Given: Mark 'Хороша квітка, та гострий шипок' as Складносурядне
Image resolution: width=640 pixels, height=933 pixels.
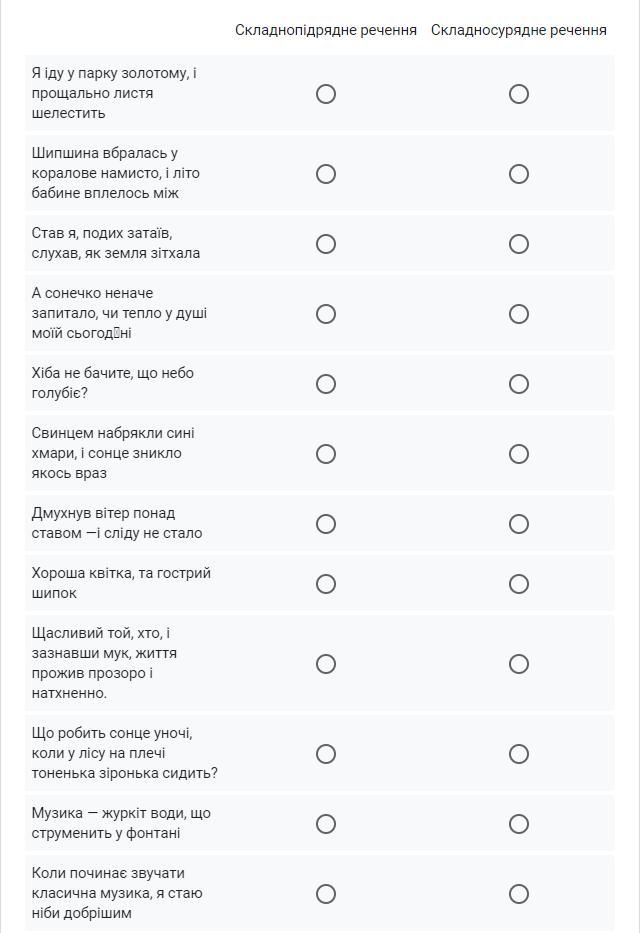Looking at the screenshot, I should point(519,584).
